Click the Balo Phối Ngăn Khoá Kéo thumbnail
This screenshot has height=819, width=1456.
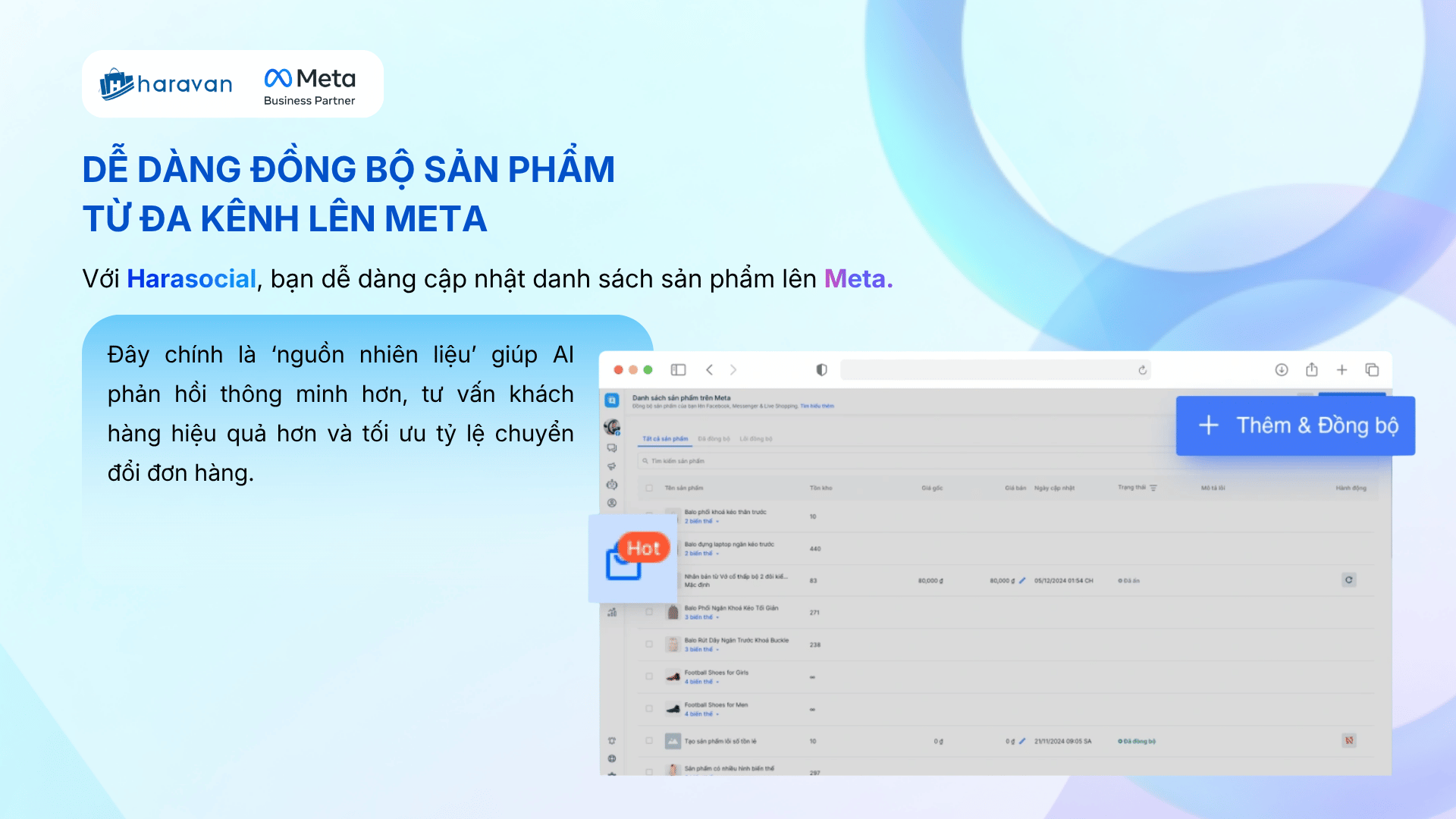coord(673,612)
